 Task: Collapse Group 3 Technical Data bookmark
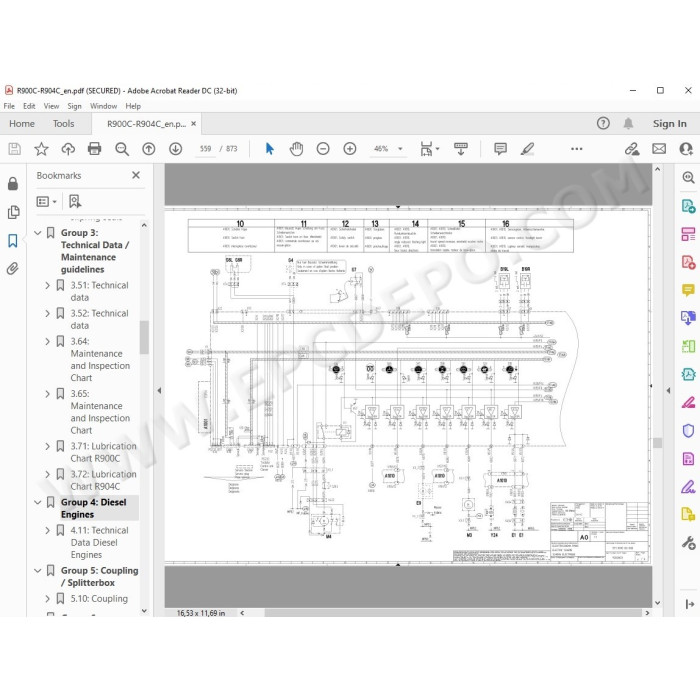[x=38, y=233]
